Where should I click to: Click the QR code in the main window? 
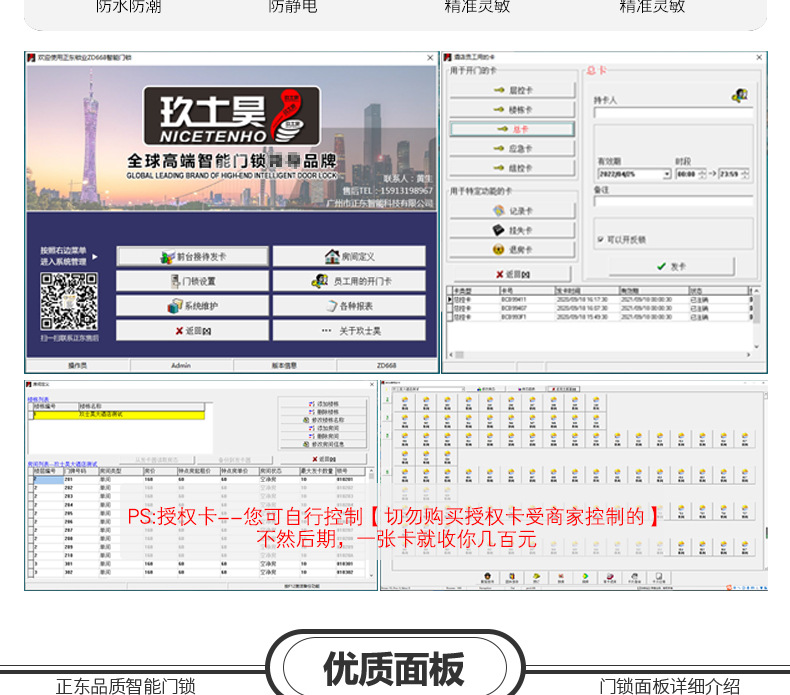click(69, 301)
